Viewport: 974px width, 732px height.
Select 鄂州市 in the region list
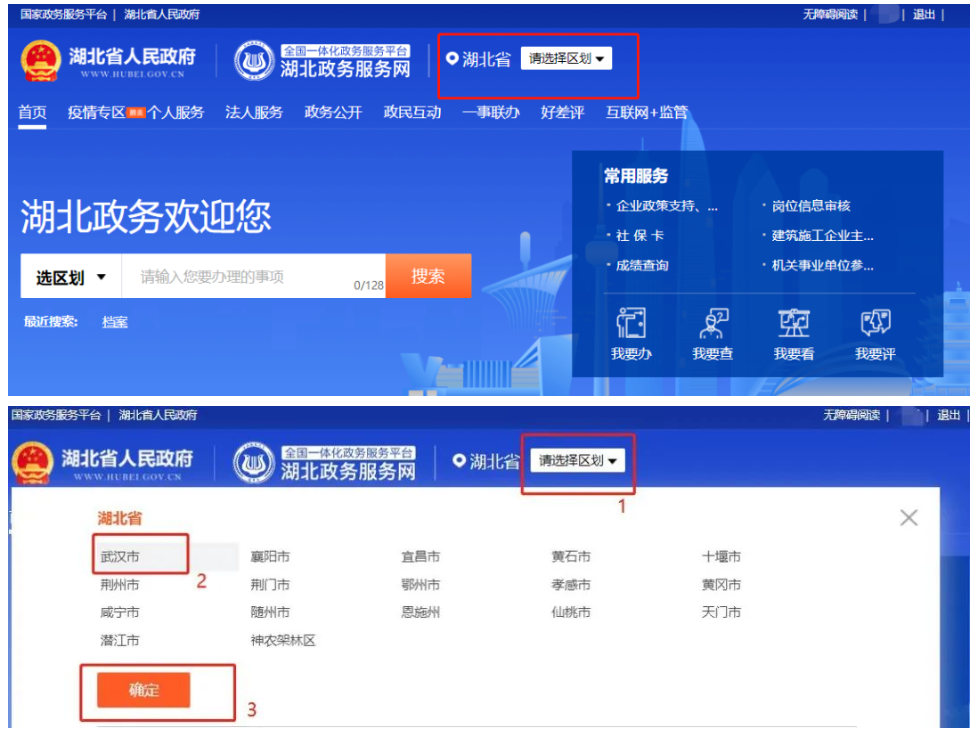(x=421, y=585)
